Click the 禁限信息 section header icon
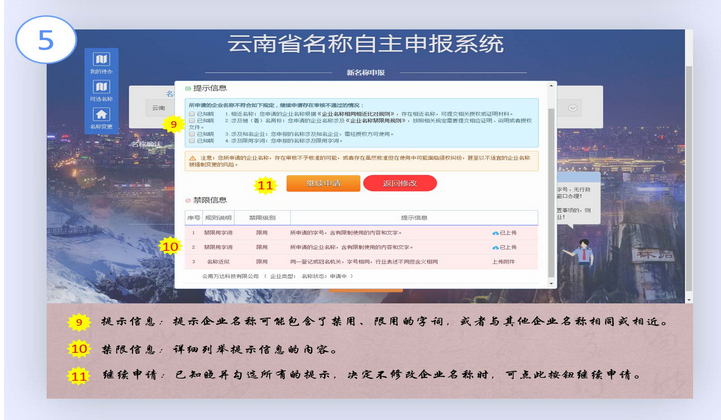721x420 pixels. pyautogui.click(x=187, y=199)
